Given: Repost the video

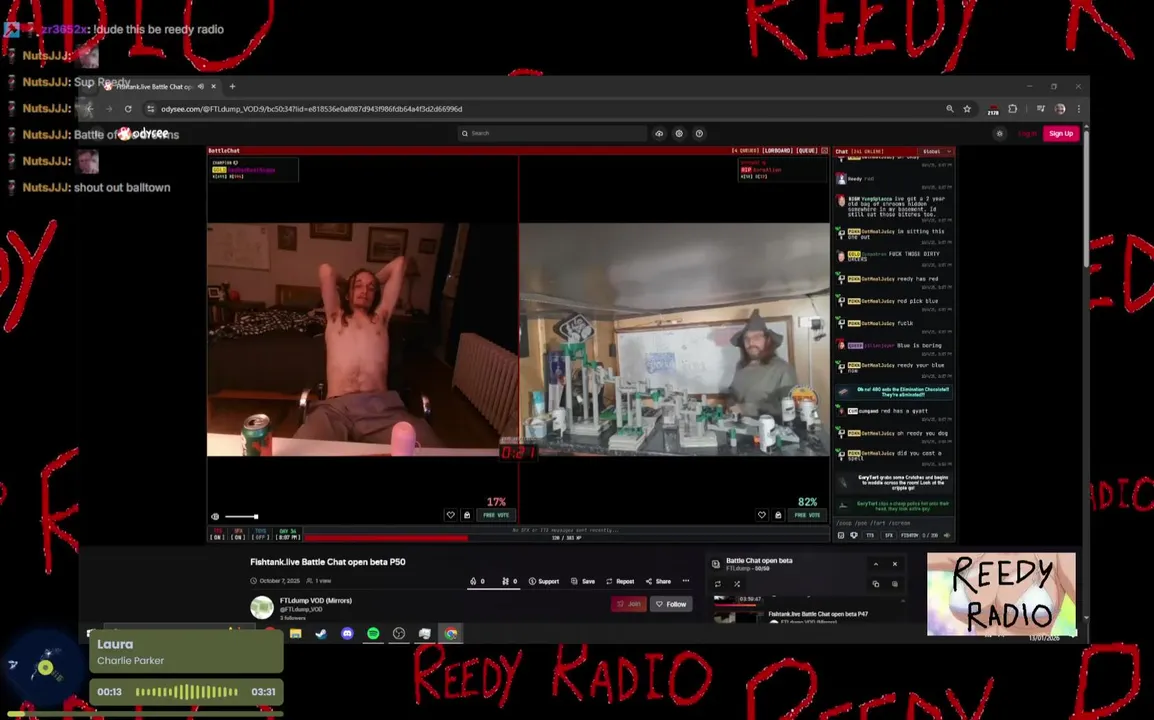Looking at the screenshot, I should (x=620, y=581).
